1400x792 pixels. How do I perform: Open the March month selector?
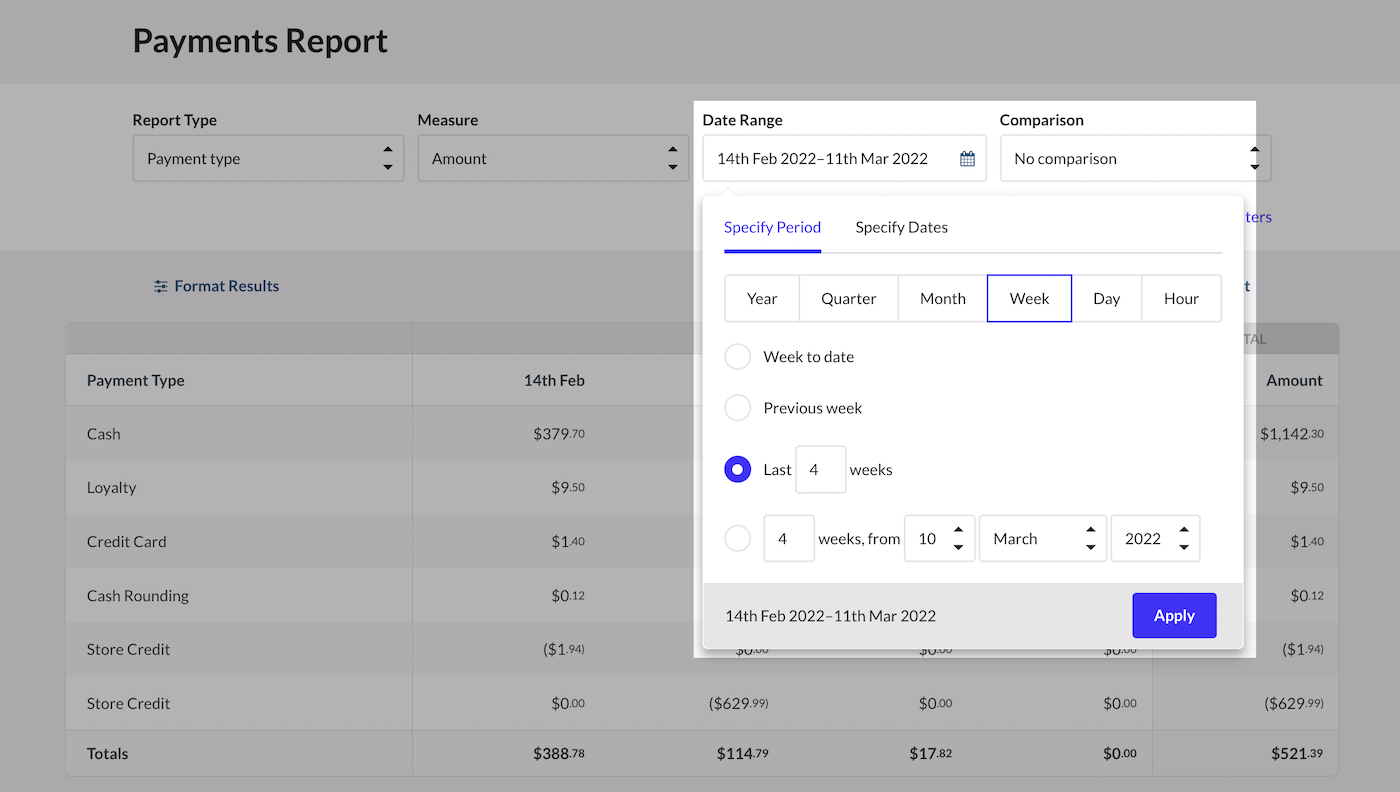tap(1043, 539)
